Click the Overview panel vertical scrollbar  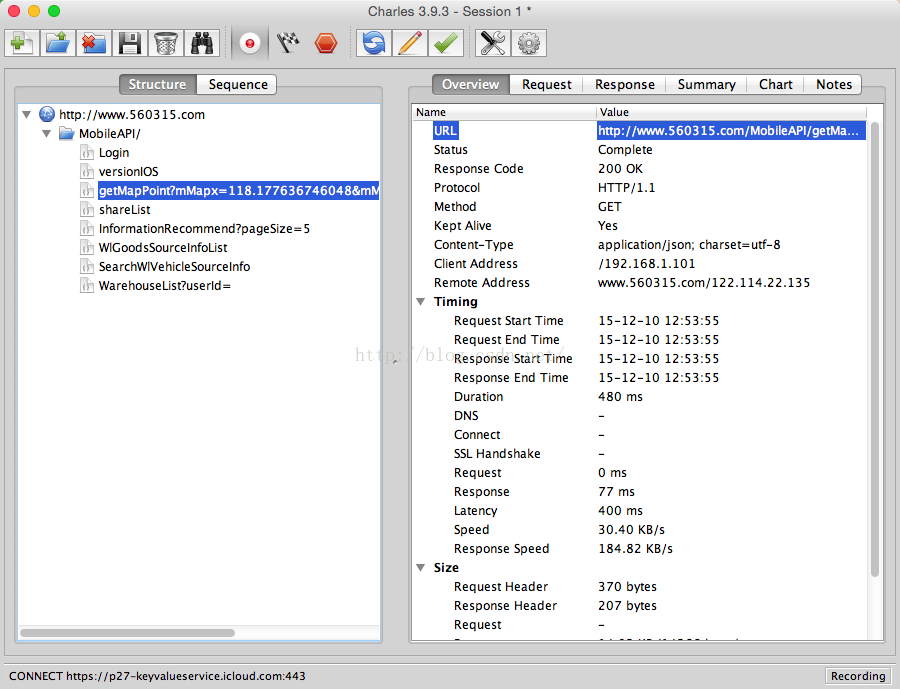(874, 349)
